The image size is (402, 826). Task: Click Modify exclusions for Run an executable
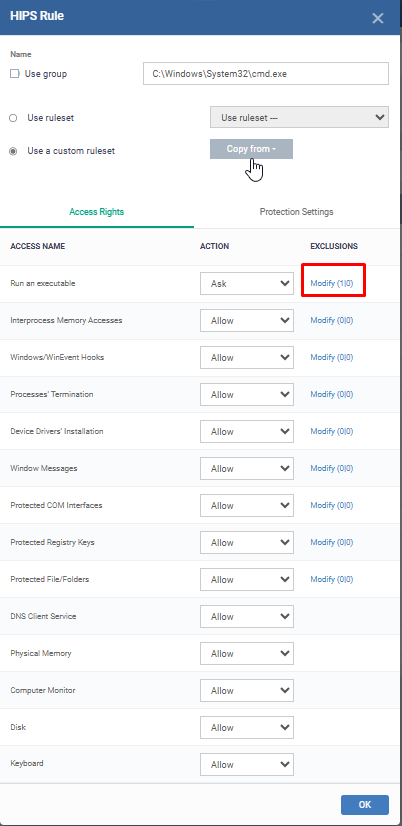click(x=331, y=283)
